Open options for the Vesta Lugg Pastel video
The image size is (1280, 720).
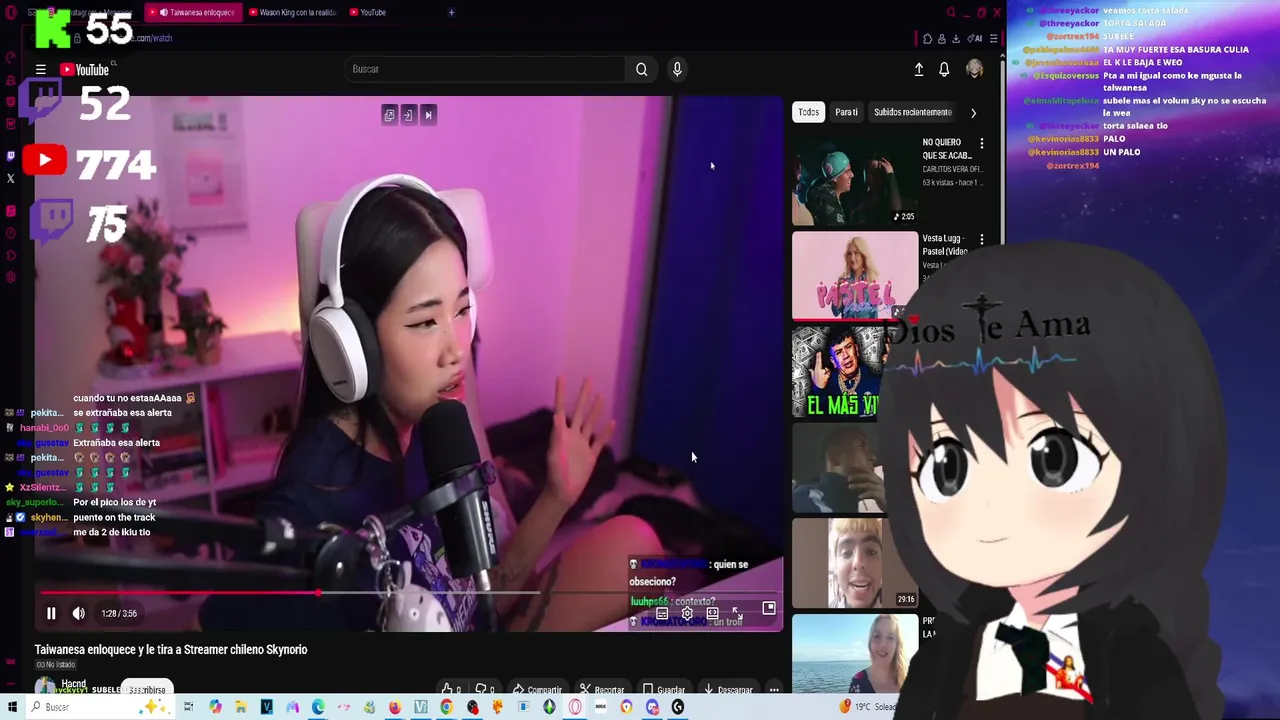pyautogui.click(x=982, y=240)
